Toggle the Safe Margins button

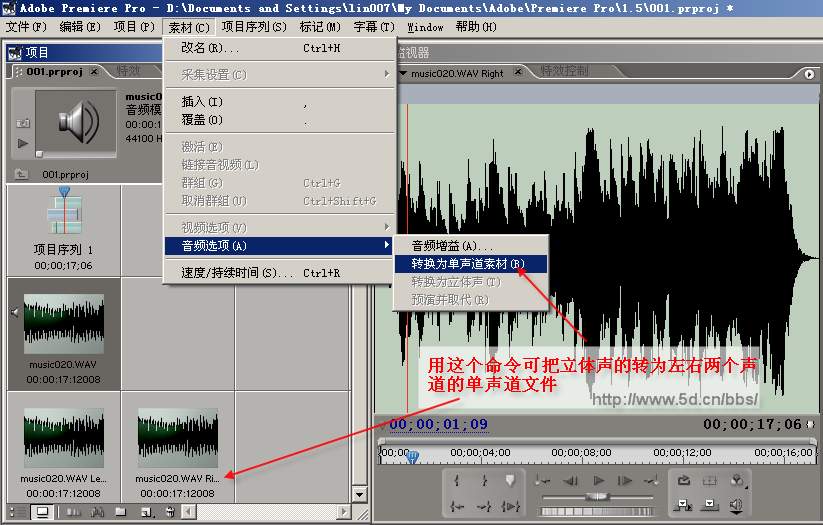coord(710,480)
